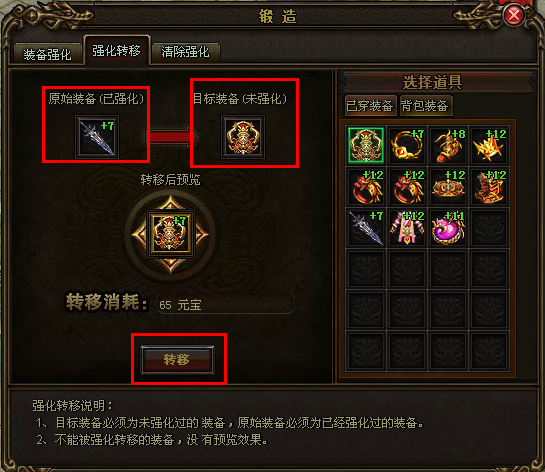Select the +7 sword in inventory grid

366,227
